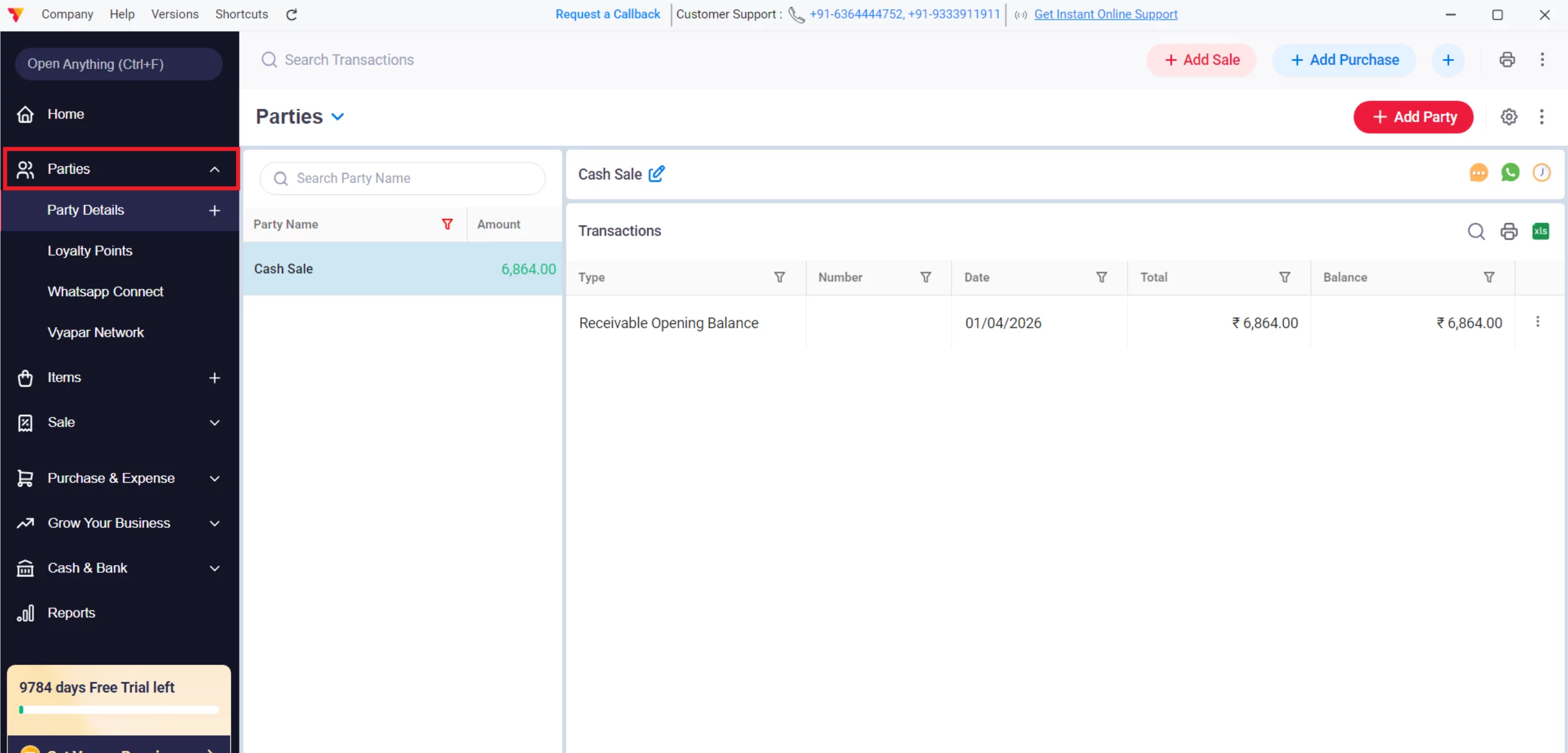1568x753 pixels.
Task: Export transactions to Excel via xls icon
Action: pyautogui.click(x=1542, y=231)
